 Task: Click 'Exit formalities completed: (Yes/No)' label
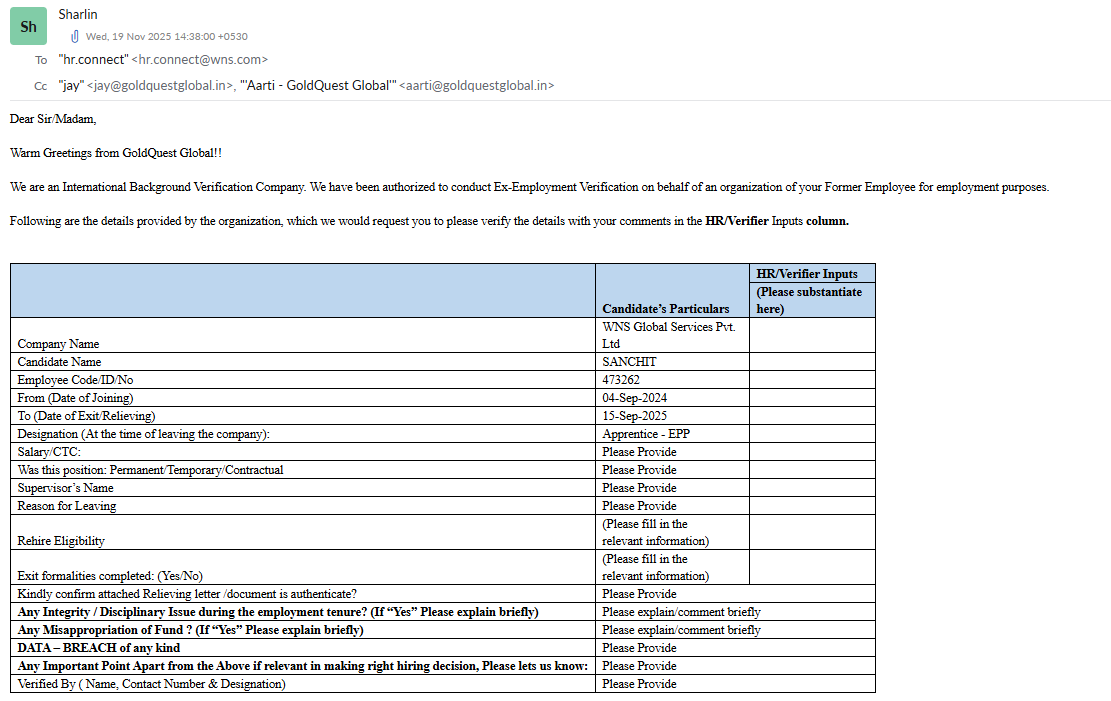pyautogui.click(x=110, y=576)
